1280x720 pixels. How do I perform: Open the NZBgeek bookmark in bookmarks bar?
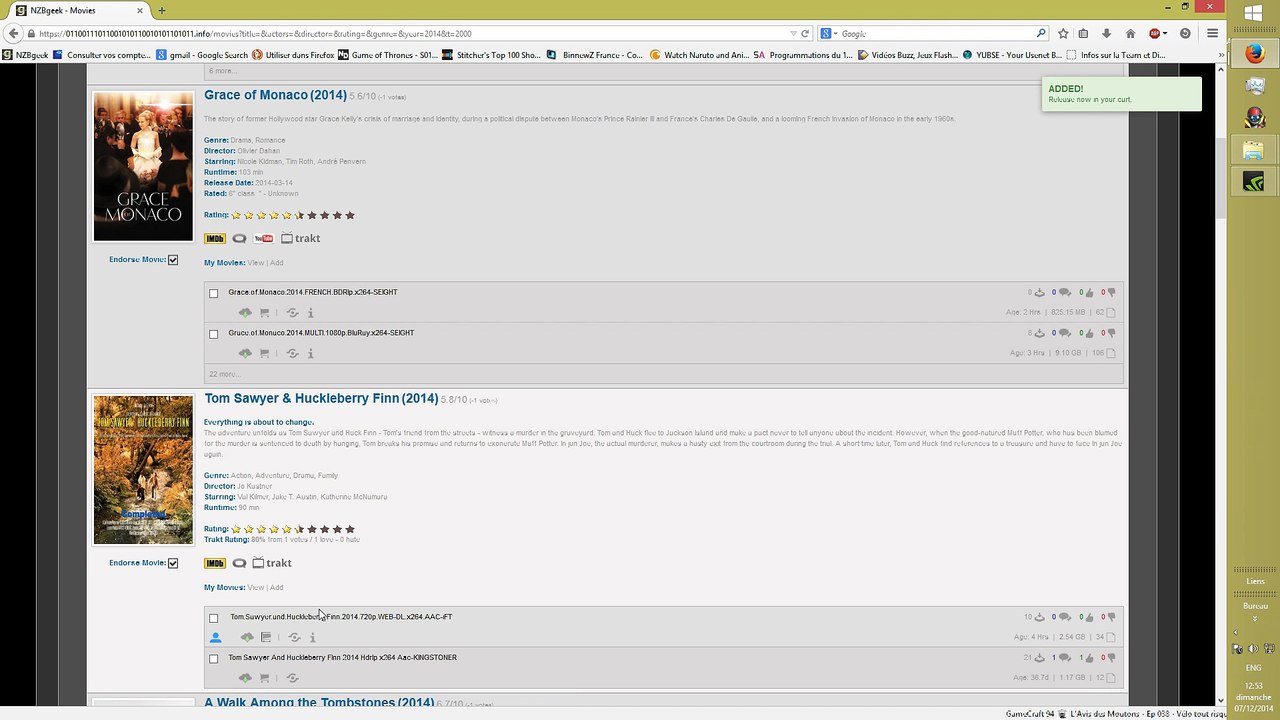click(x=25, y=55)
